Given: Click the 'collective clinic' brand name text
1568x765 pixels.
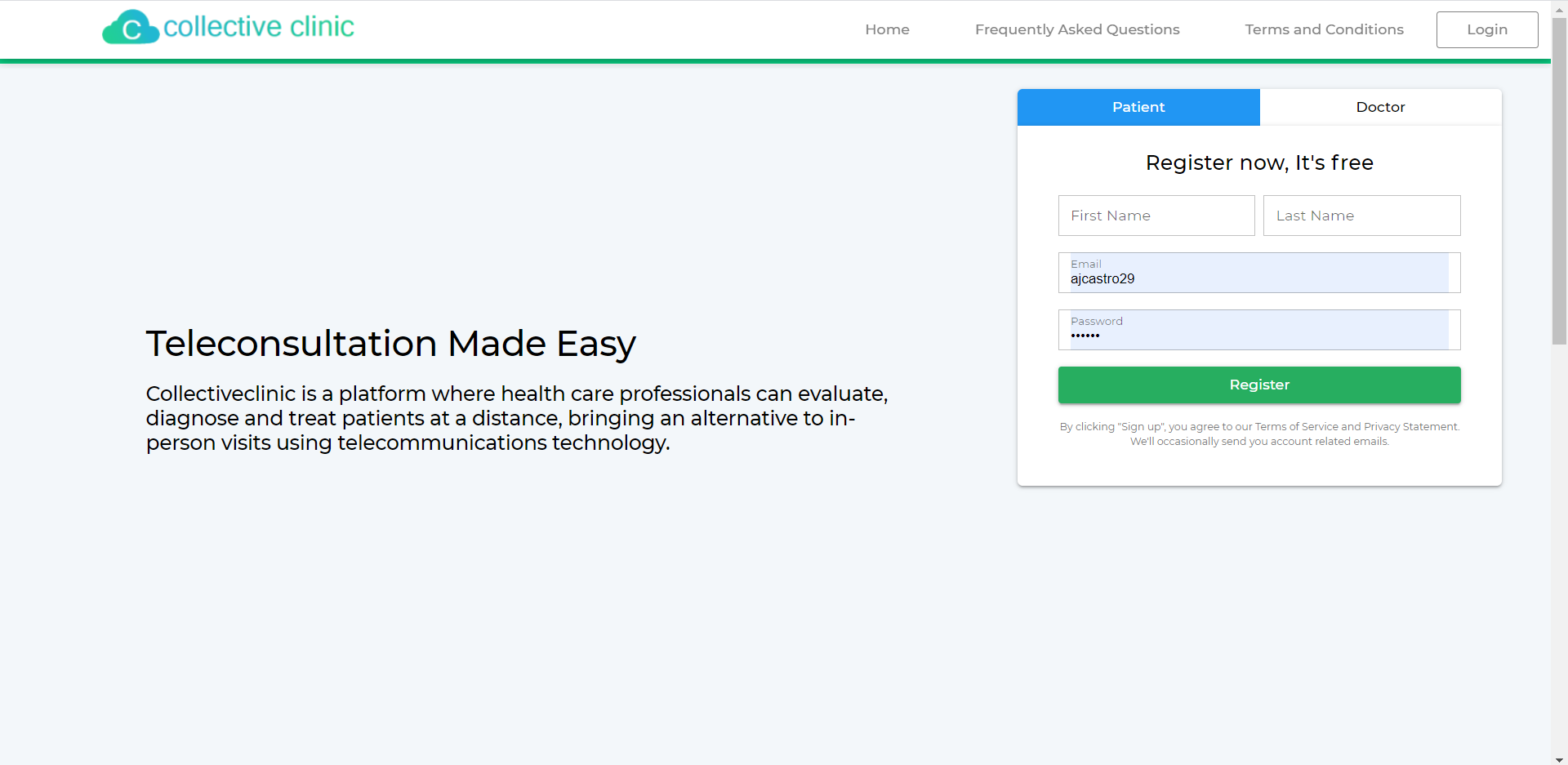Looking at the screenshot, I should click(x=259, y=27).
